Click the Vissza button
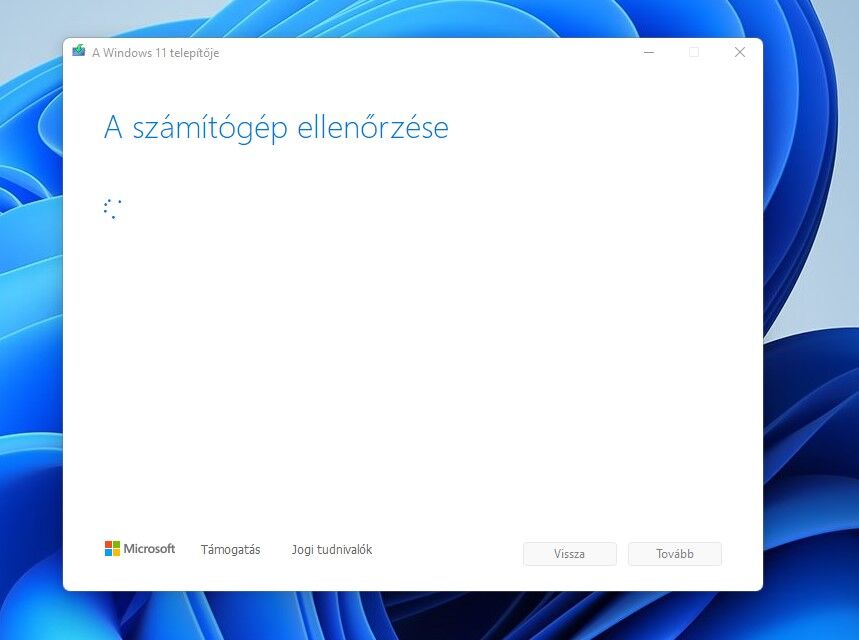The image size is (859, 640). point(570,554)
